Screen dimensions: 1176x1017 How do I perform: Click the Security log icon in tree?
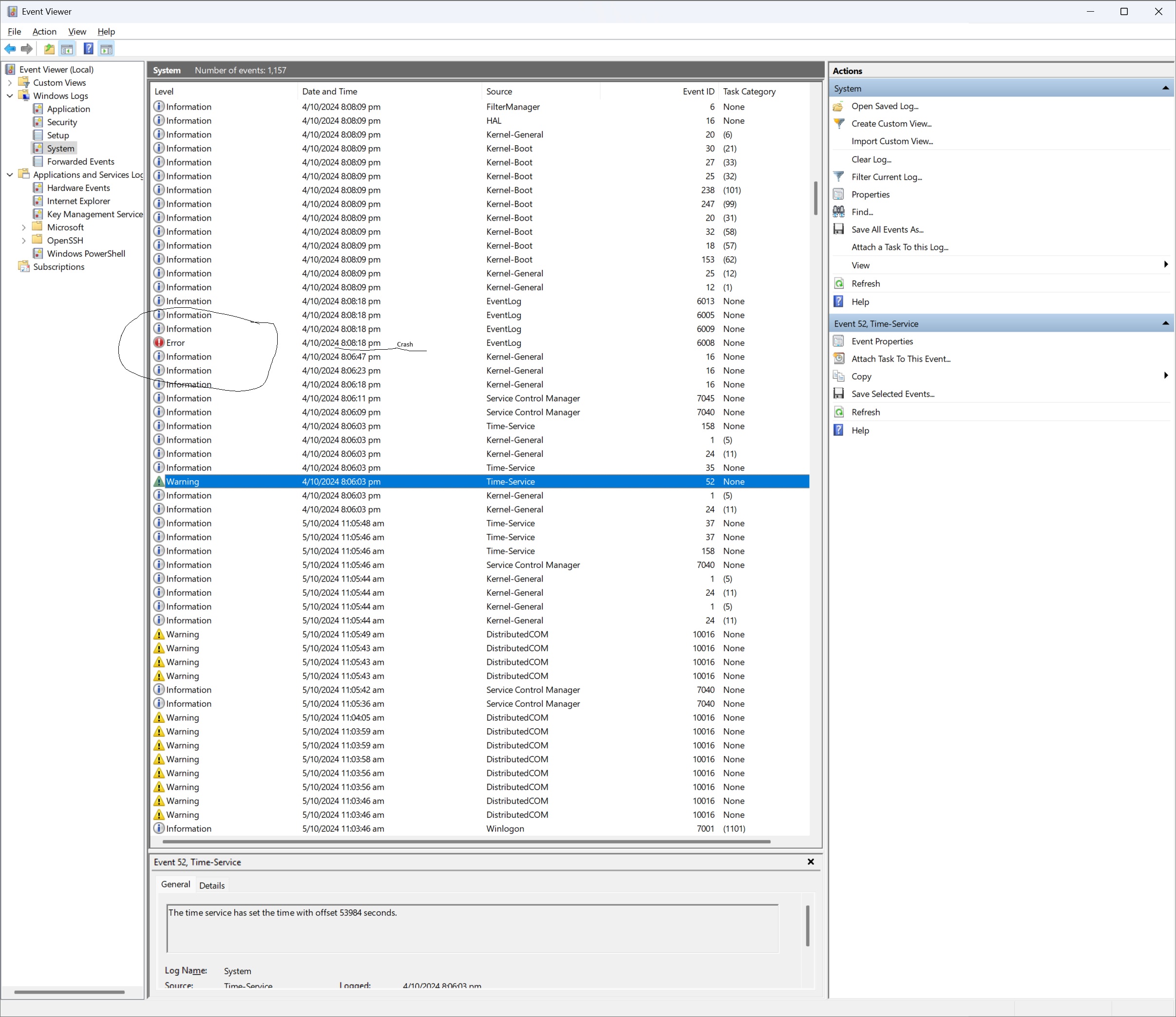38,122
